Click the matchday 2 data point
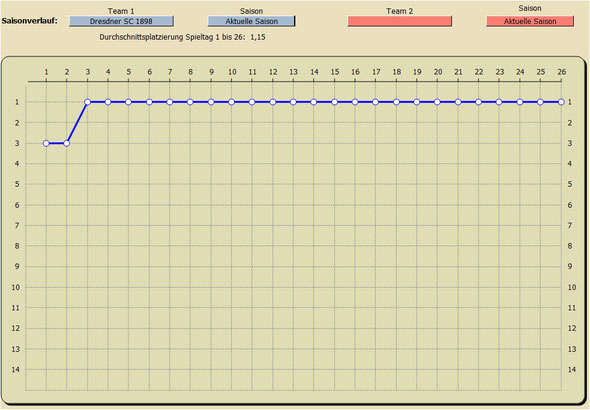Image resolution: width=590 pixels, height=410 pixels. (67, 143)
